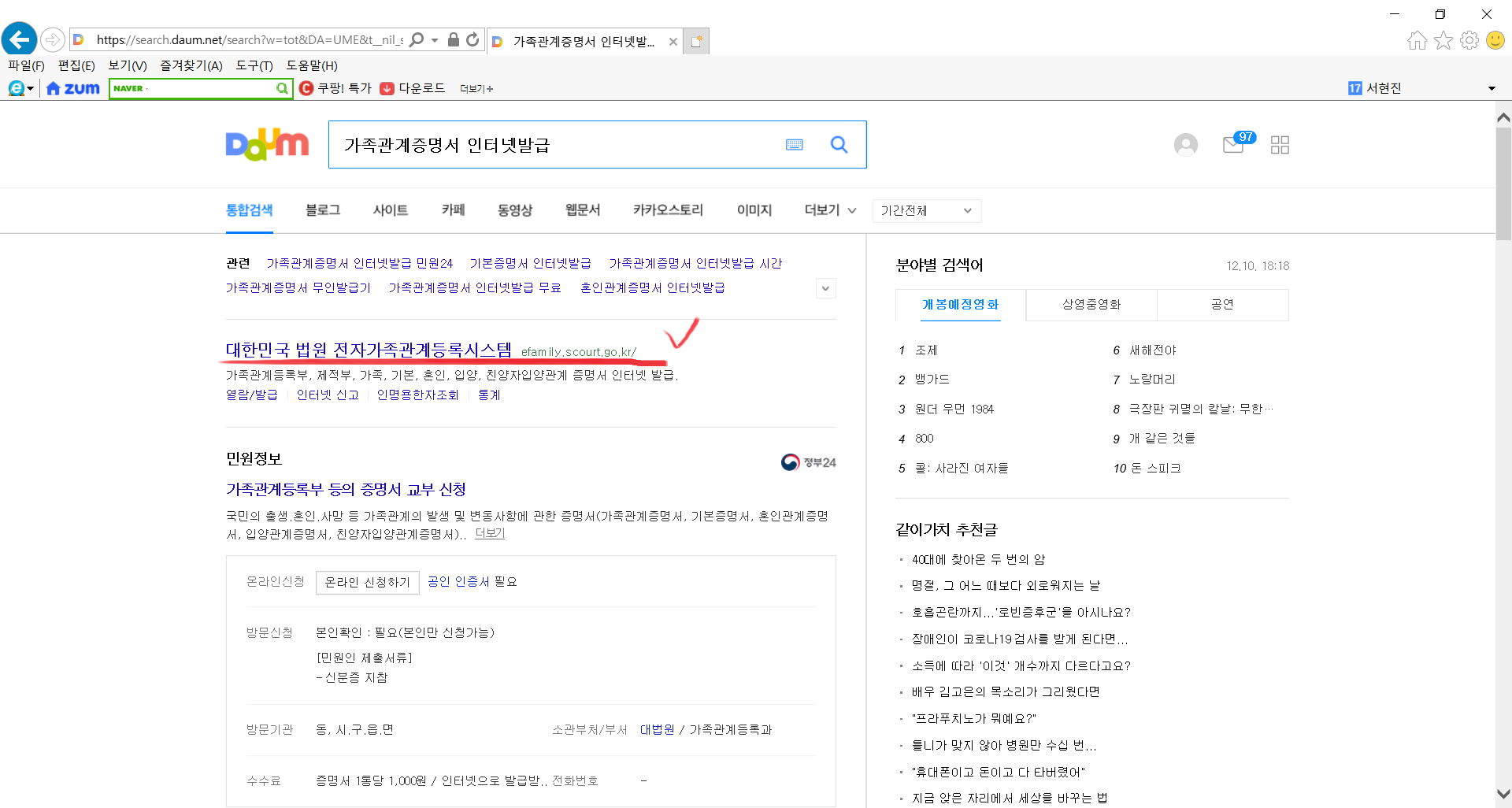Open the virtual keyboard icon in search box

[795, 145]
